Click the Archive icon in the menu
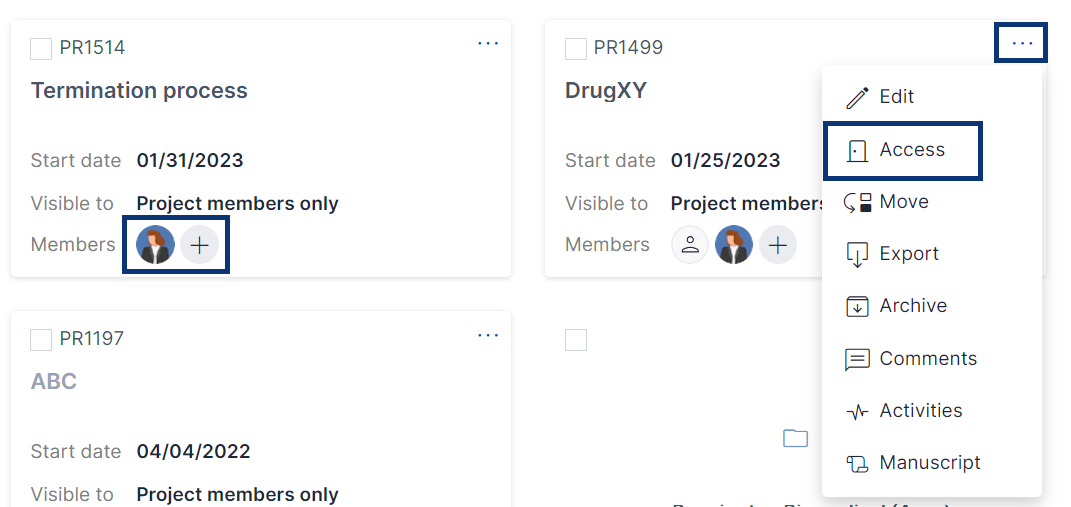The width and height of the screenshot is (1071, 507). click(857, 307)
